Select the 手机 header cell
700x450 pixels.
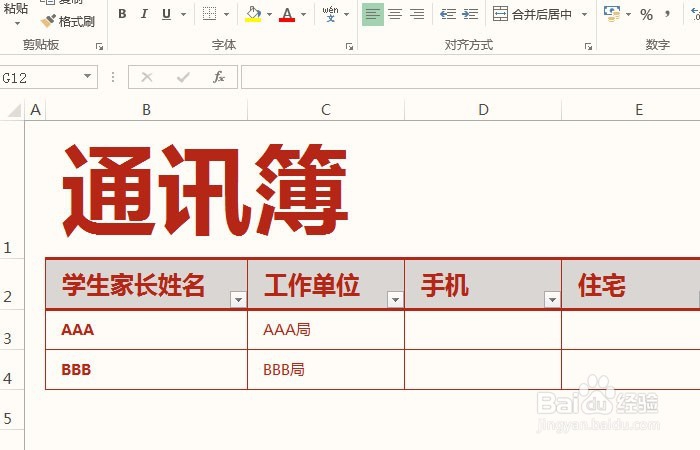[483, 284]
